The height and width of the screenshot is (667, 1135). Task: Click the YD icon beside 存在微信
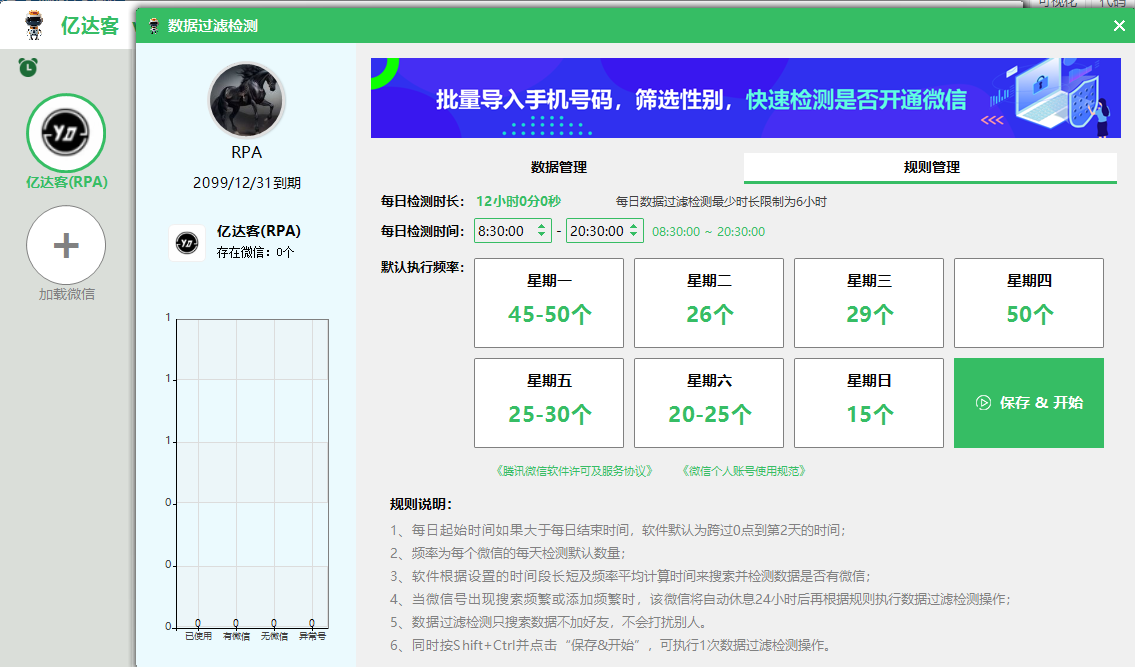click(187, 243)
